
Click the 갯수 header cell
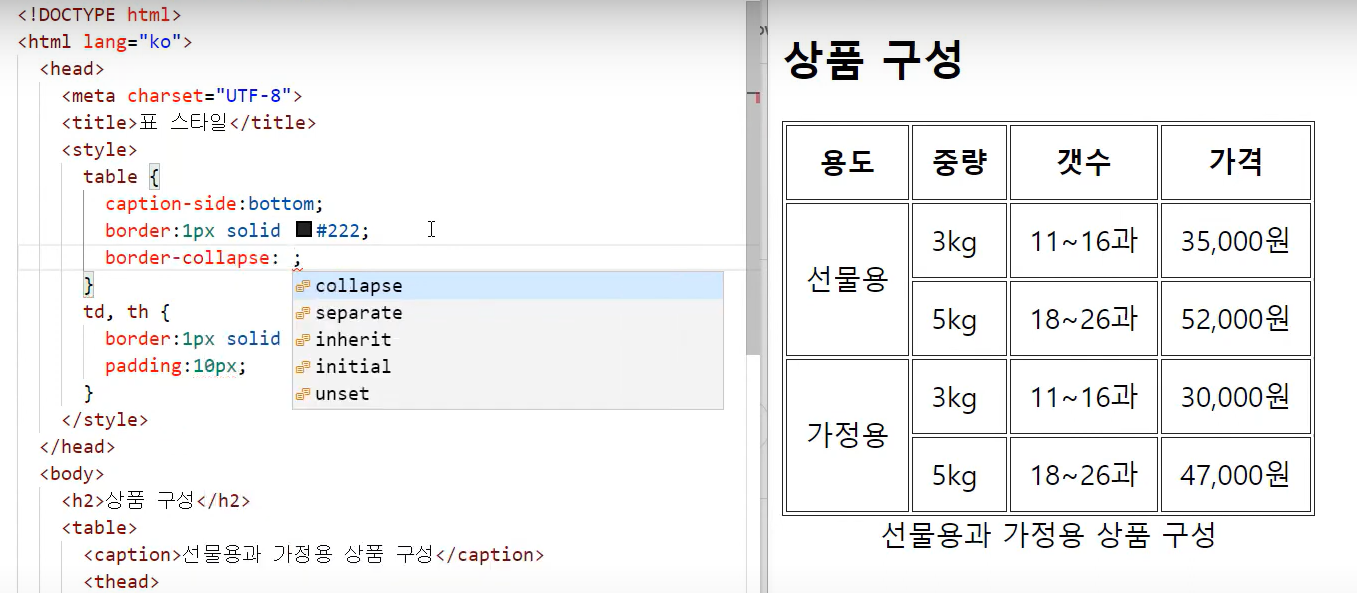point(1084,162)
